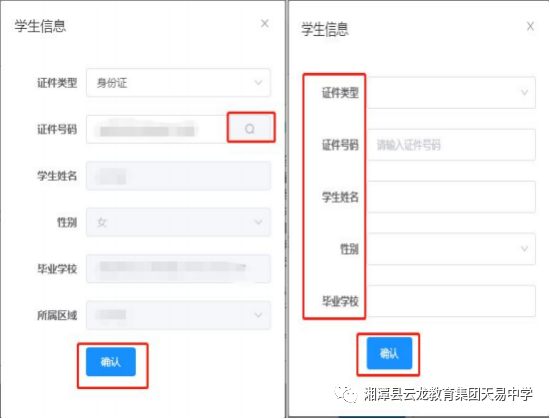This screenshot has width=550, height=419.
Task: Click the 毕业学校 field in left dialog
Action: (178, 269)
